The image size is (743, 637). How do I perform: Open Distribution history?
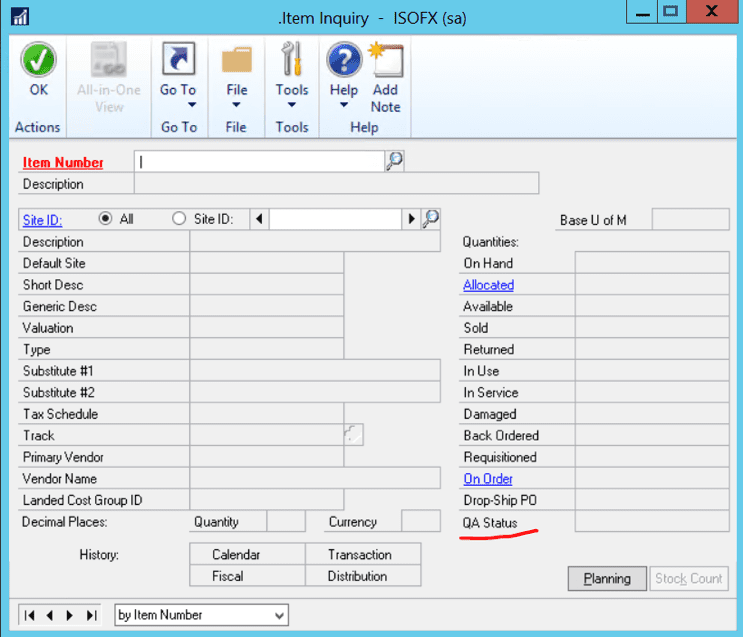click(357, 576)
